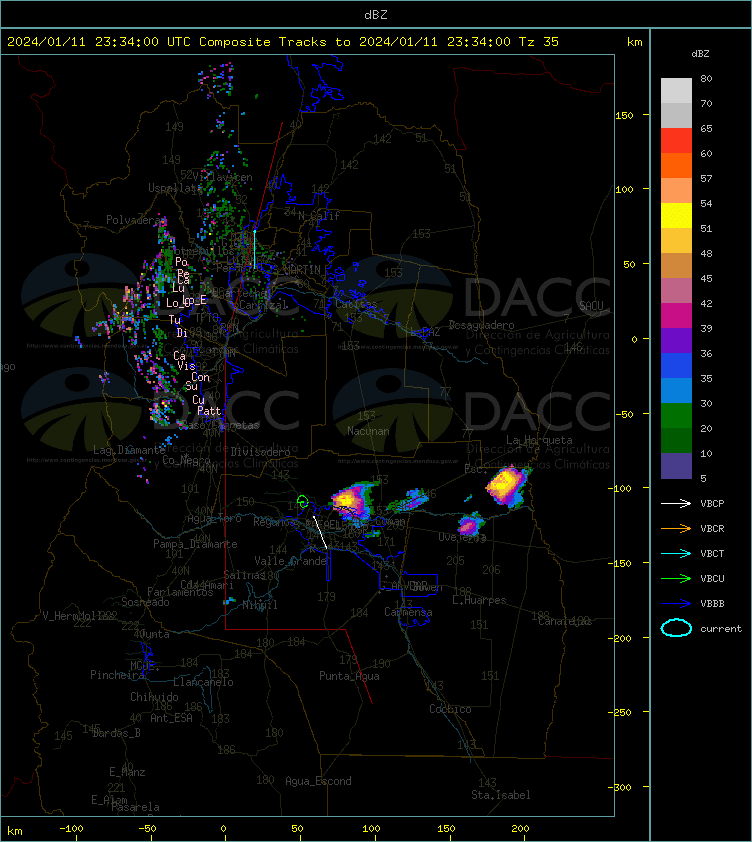The width and height of the screenshot is (752, 842).
Task: Click the Canalejas place label
Action: click(x=565, y=621)
